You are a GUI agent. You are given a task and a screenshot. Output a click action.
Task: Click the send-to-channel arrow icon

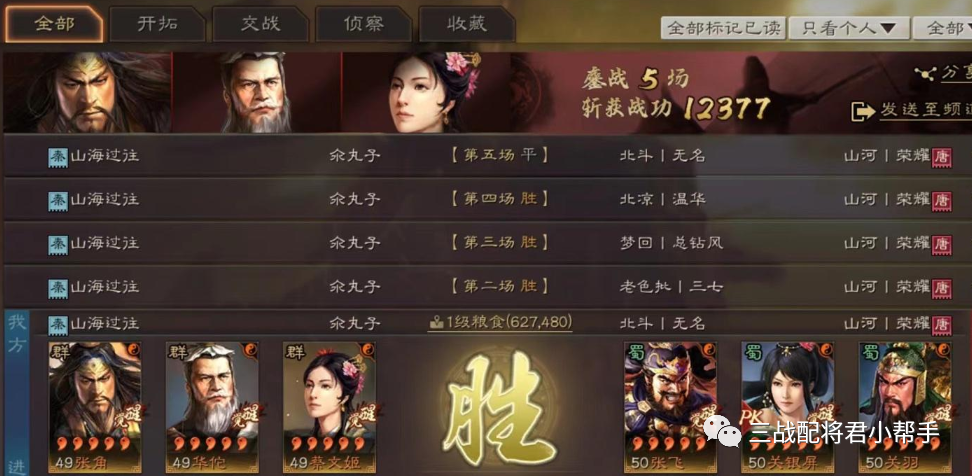pyautogui.click(x=863, y=112)
